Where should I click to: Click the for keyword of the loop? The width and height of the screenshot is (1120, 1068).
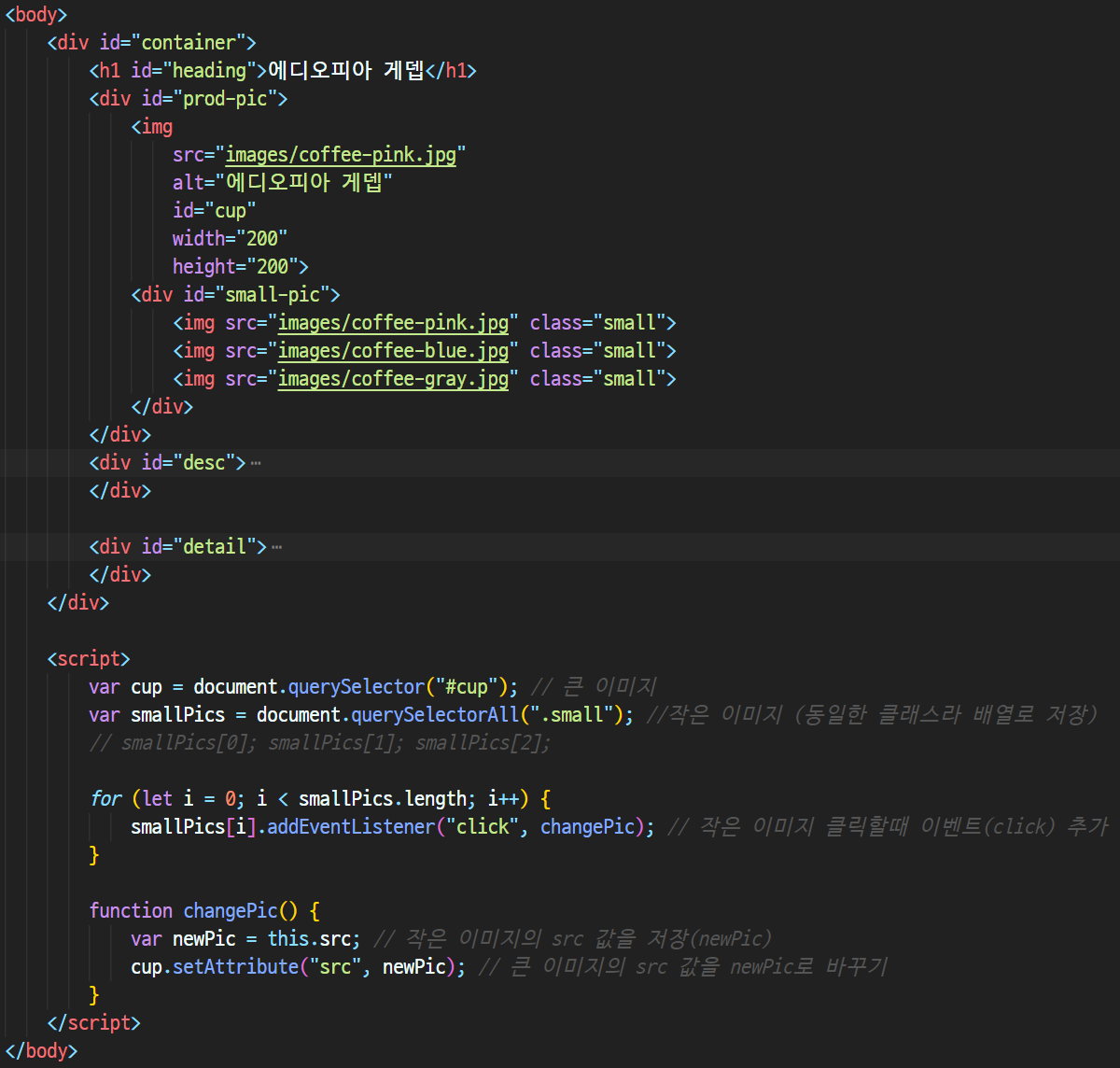105,799
